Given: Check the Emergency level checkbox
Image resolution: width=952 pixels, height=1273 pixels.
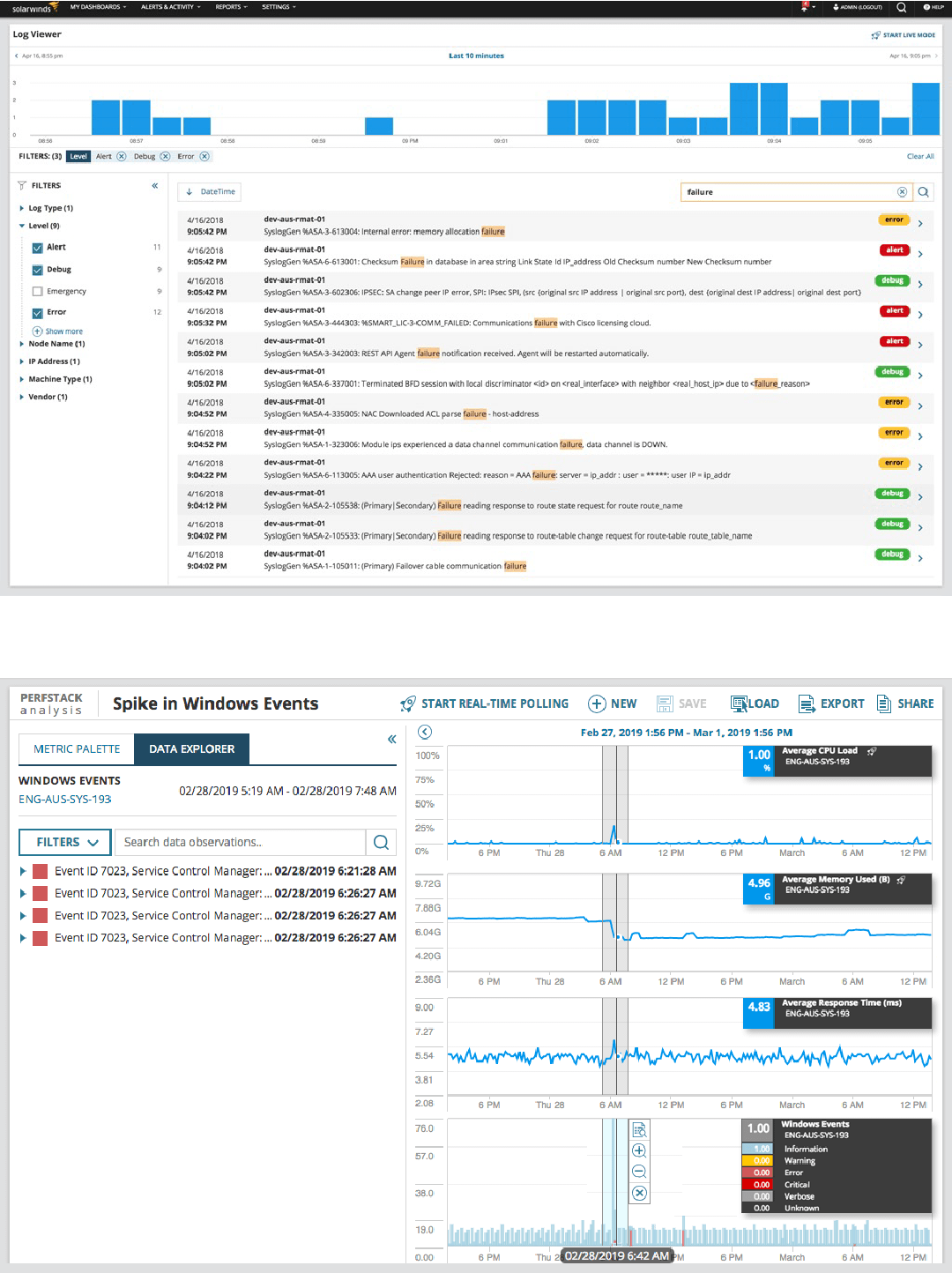Looking at the screenshot, I should 37,291.
